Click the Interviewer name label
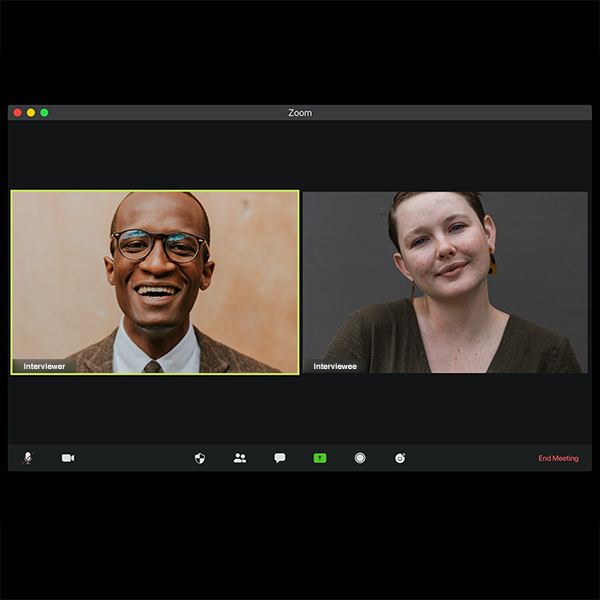600x600 pixels. (x=44, y=367)
